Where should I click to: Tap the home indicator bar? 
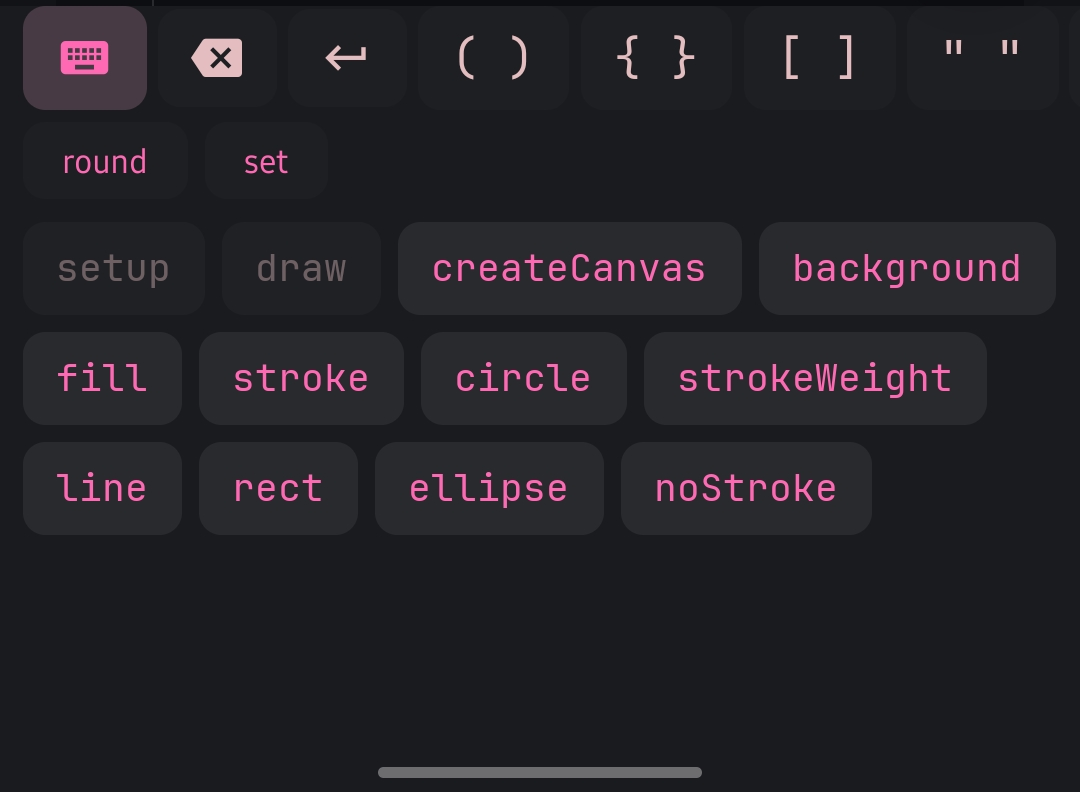[x=540, y=773]
